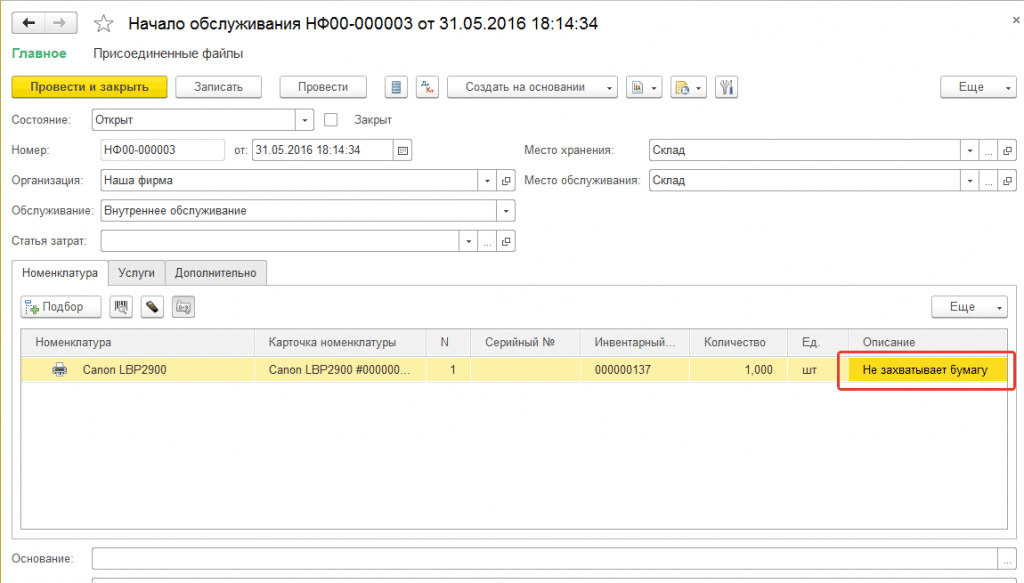The image size is (1024, 583).
Task: Click the Описание column header
Action: coord(927,342)
